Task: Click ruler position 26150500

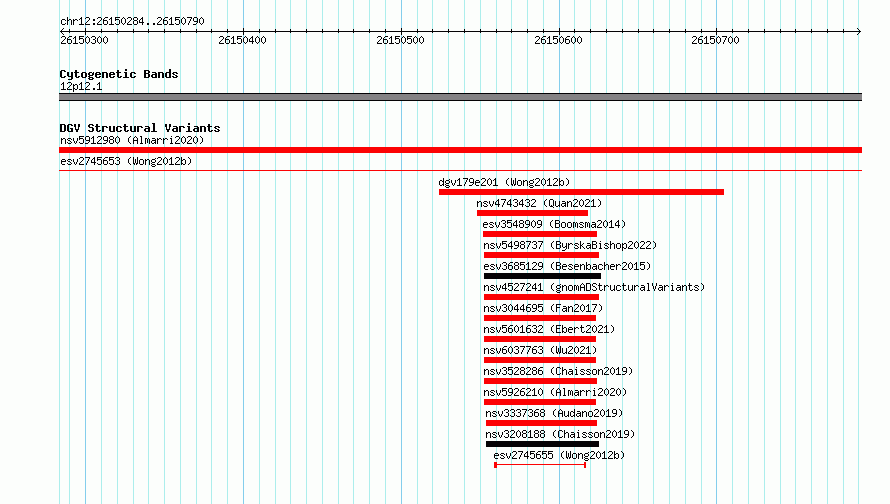Action: [400, 40]
